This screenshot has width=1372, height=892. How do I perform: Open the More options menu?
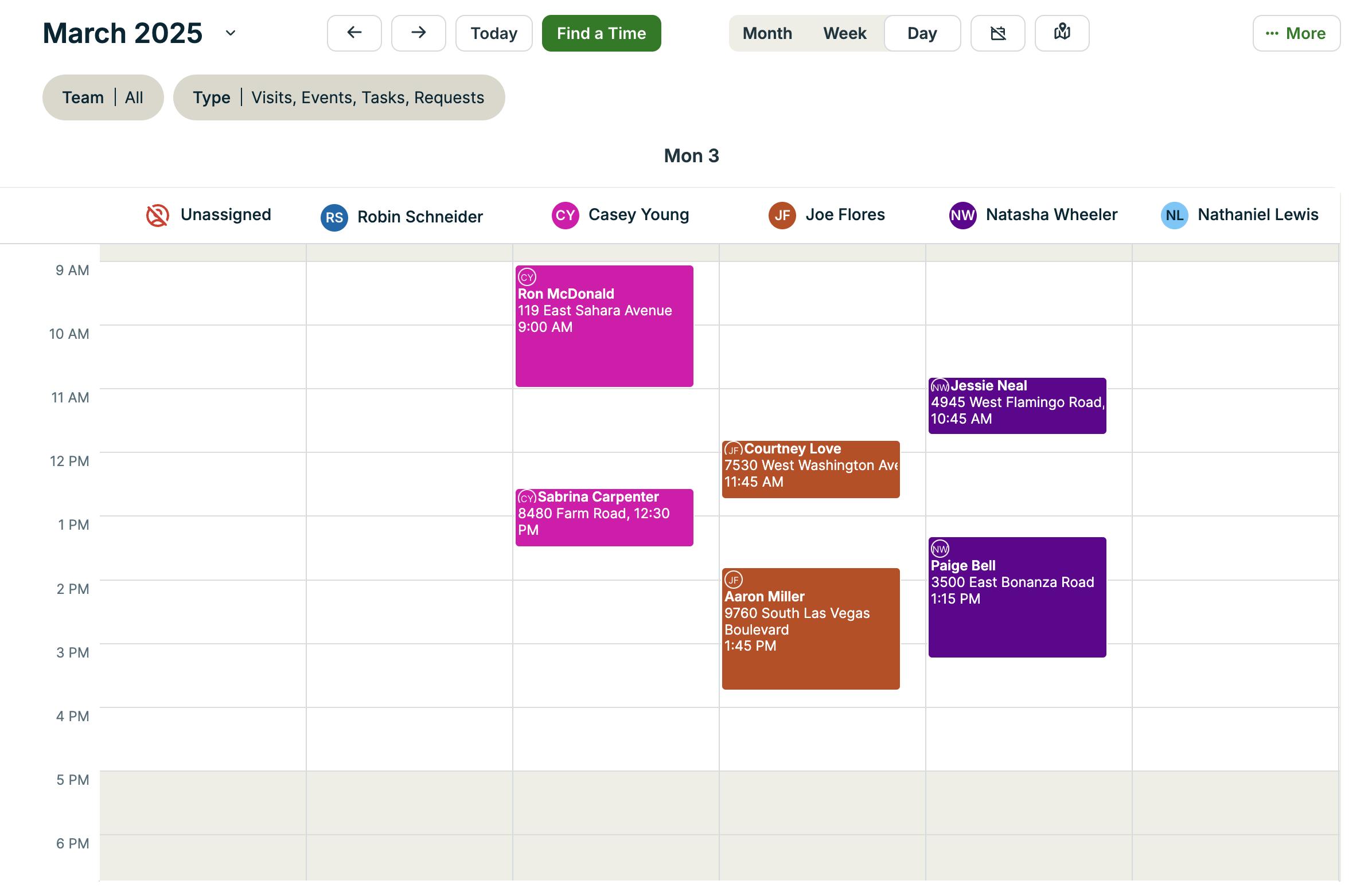pyautogui.click(x=1295, y=33)
